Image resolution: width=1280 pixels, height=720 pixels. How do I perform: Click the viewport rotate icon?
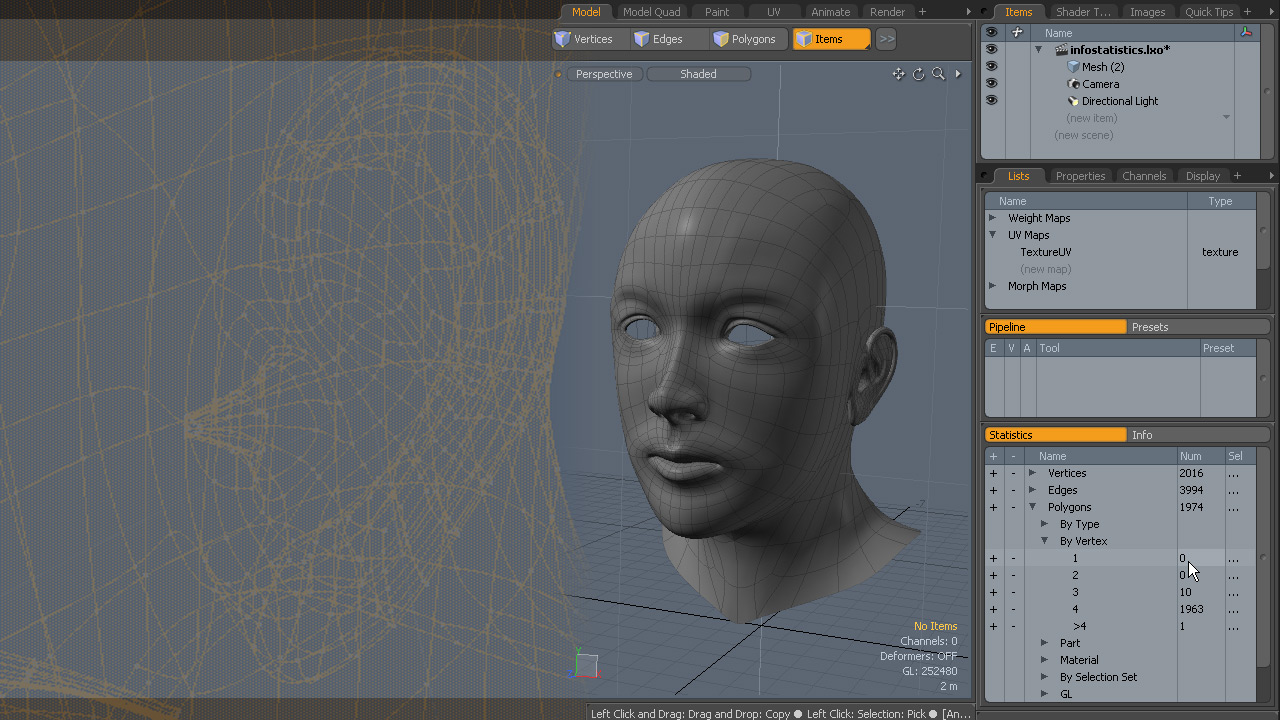pyautogui.click(x=918, y=74)
